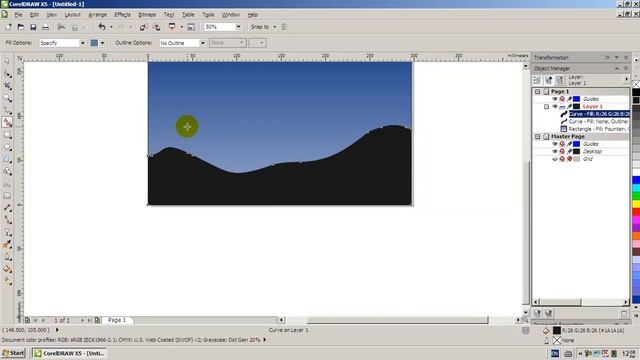Select the Crop tool
640x360 pixels.
7,86
